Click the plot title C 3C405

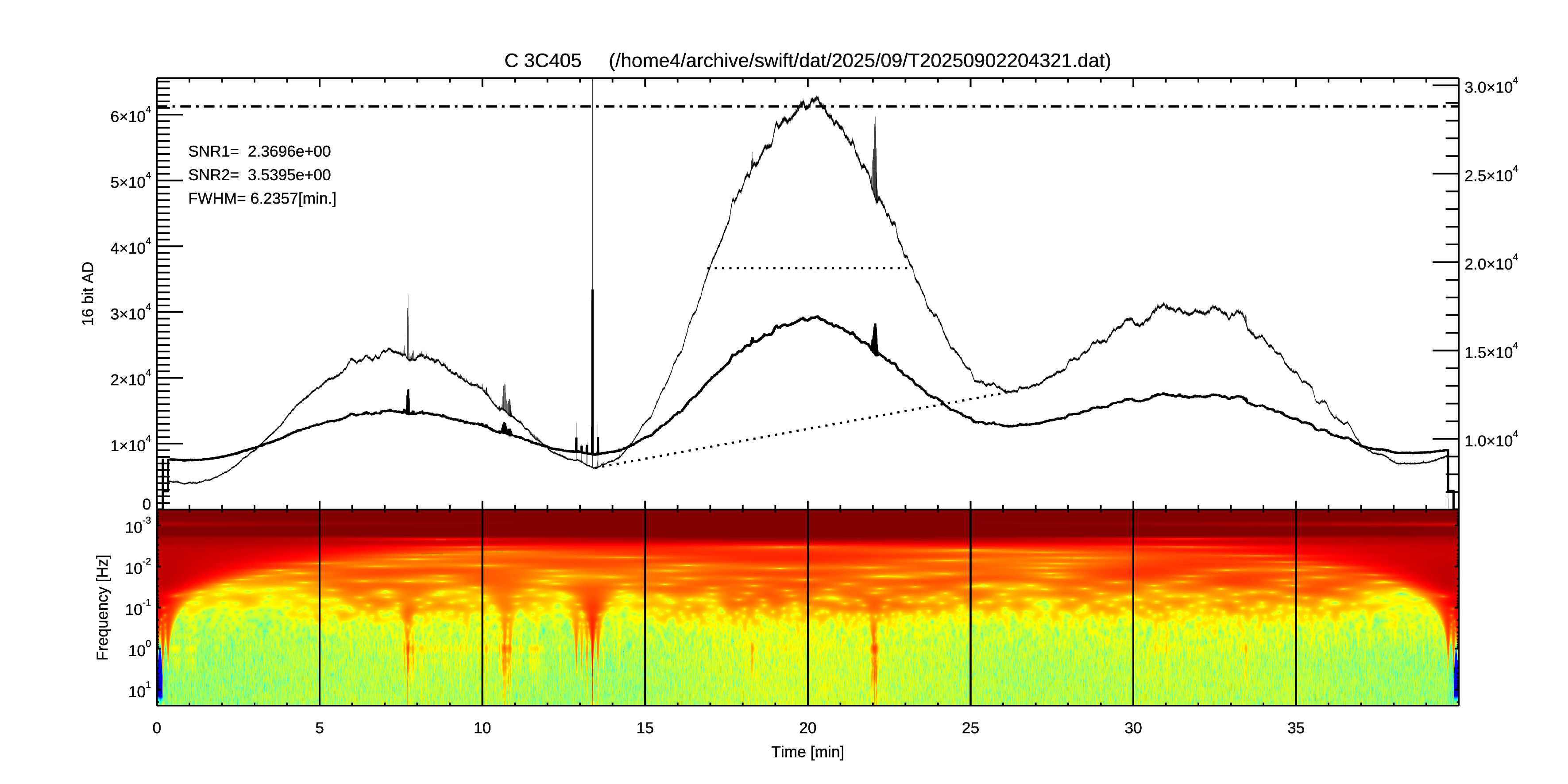[542, 61]
